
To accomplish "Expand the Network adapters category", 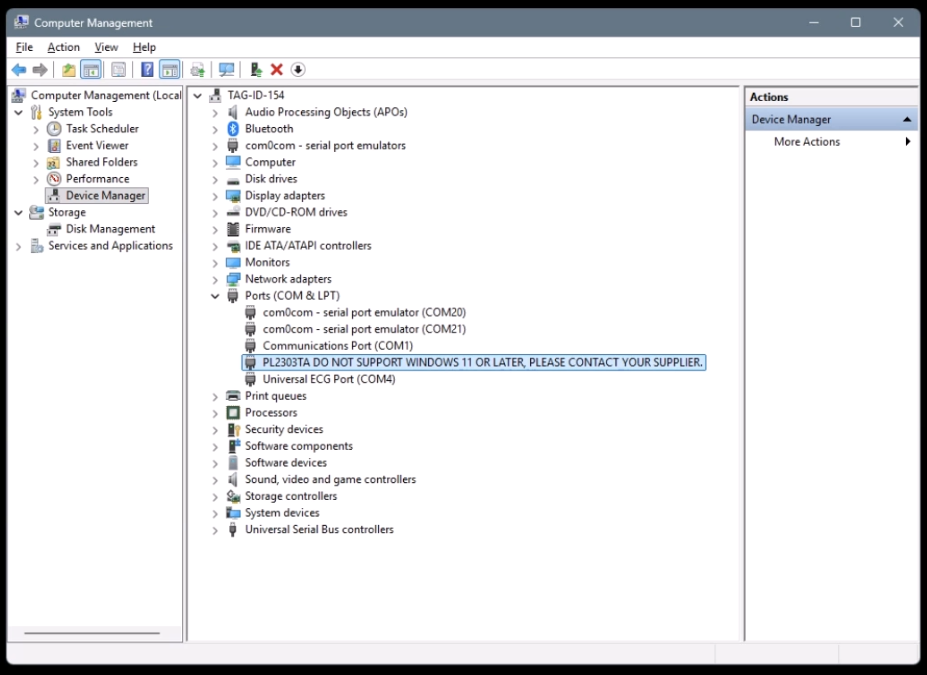I will (215, 280).
